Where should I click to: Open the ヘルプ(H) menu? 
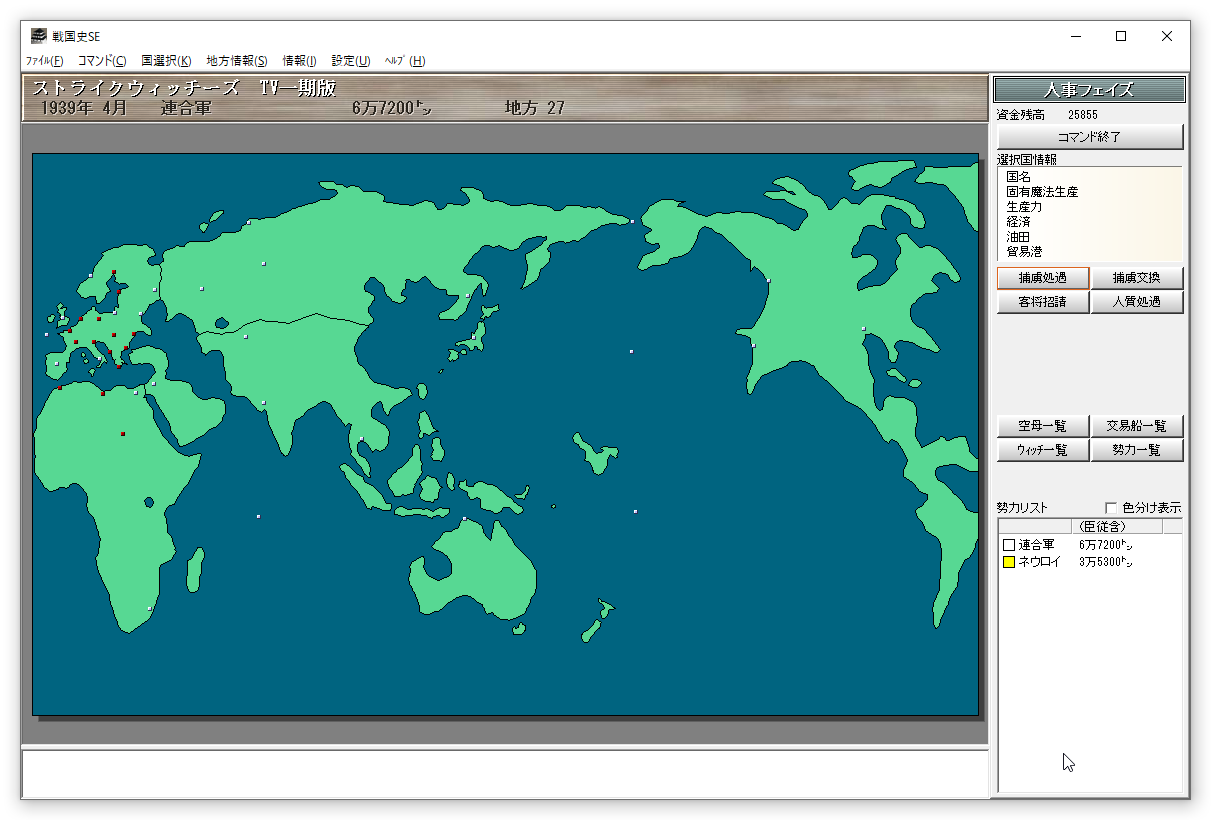(405, 61)
